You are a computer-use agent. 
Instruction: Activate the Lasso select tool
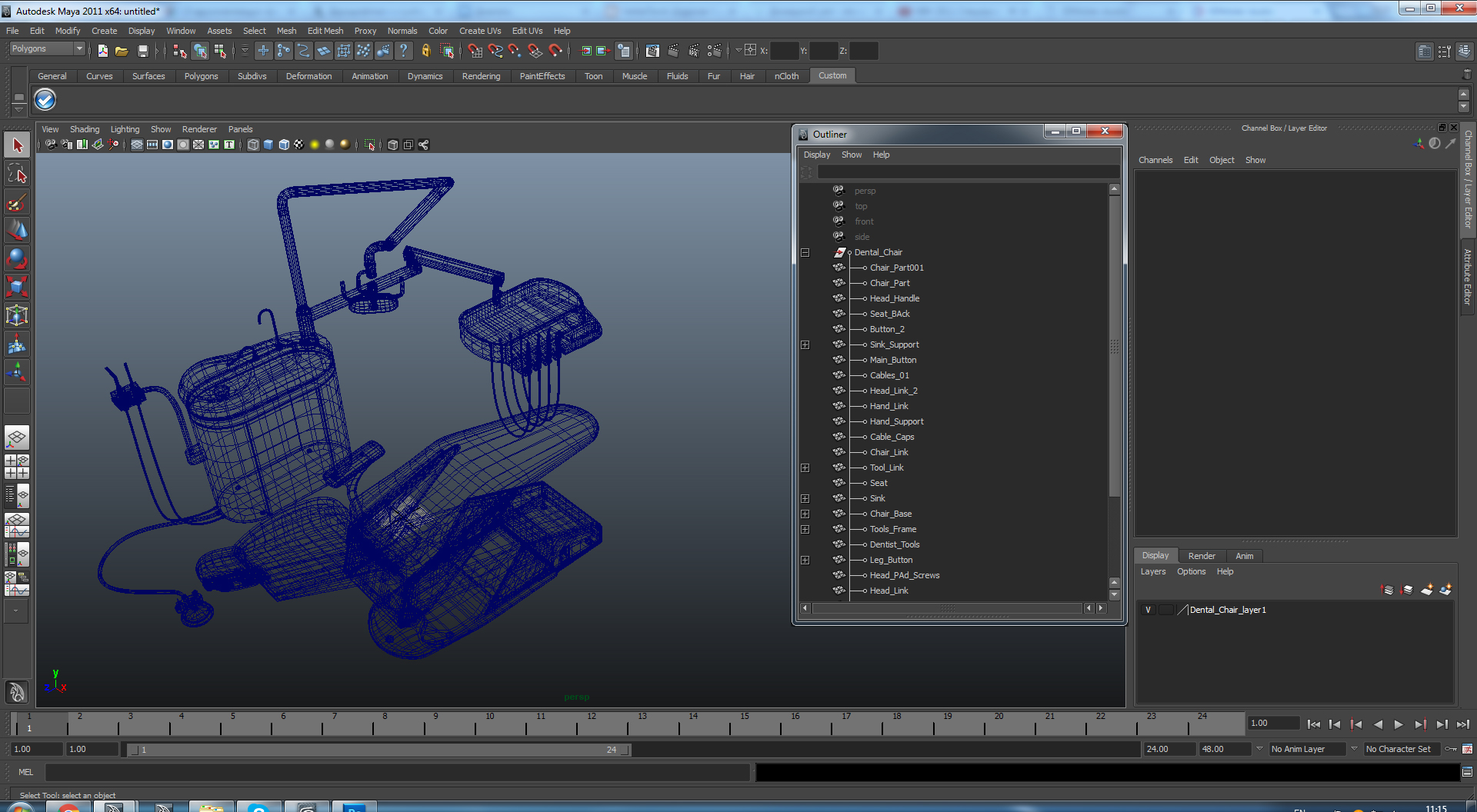pyautogui.click(x=17, y=173)
